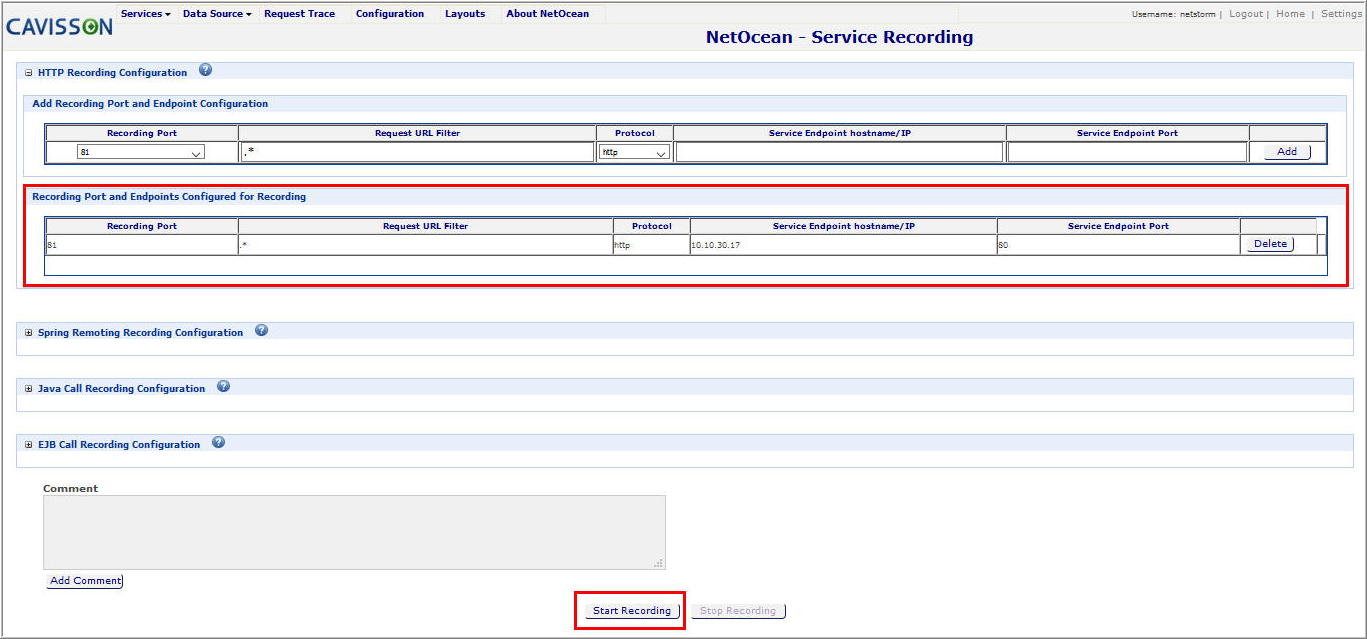Select the 10.10.30.17 hostname cell
Image resolution: width=1367 pixels, height=639 pixels.
(x=843, y=245)
